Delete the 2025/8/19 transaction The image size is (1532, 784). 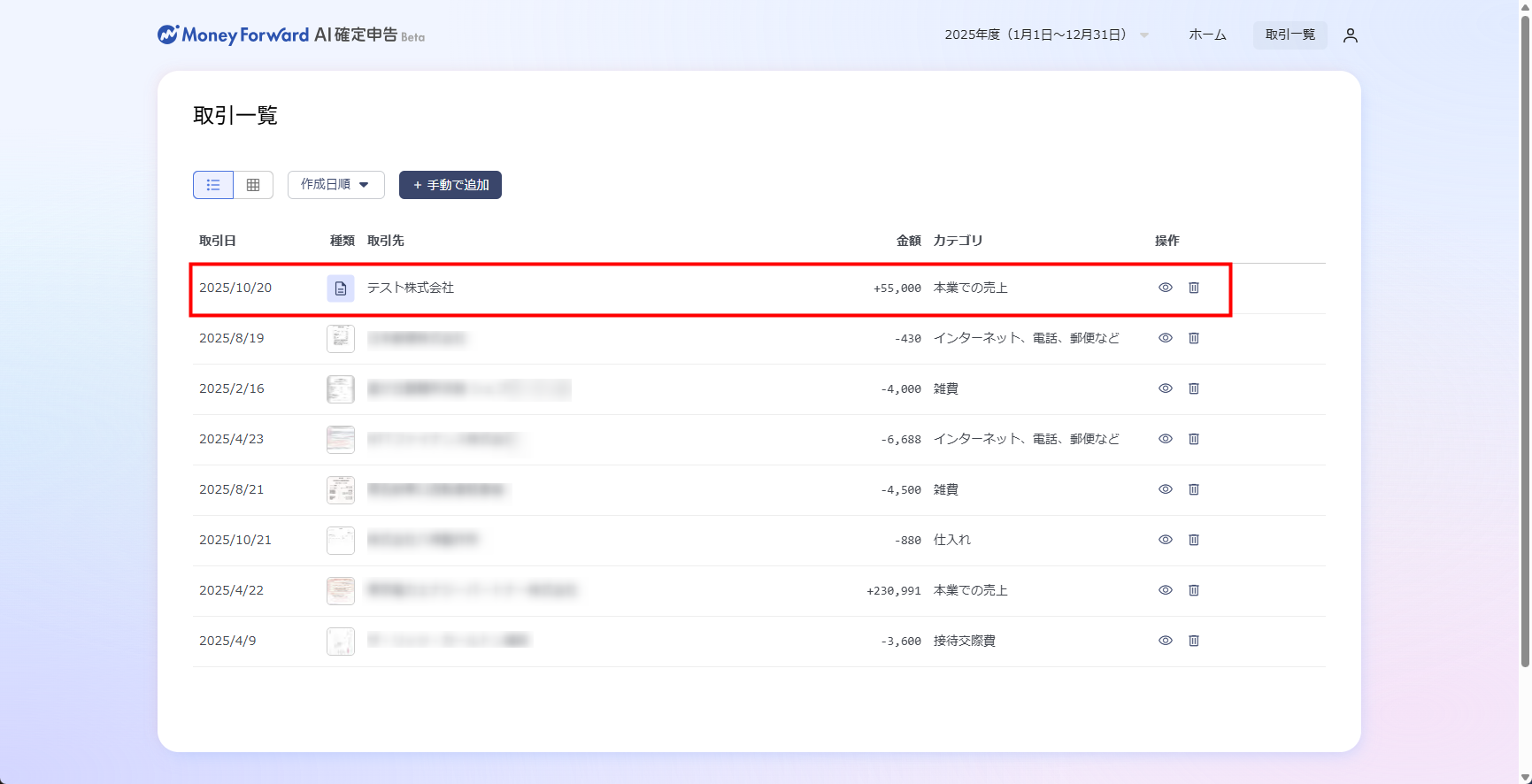1193,338
